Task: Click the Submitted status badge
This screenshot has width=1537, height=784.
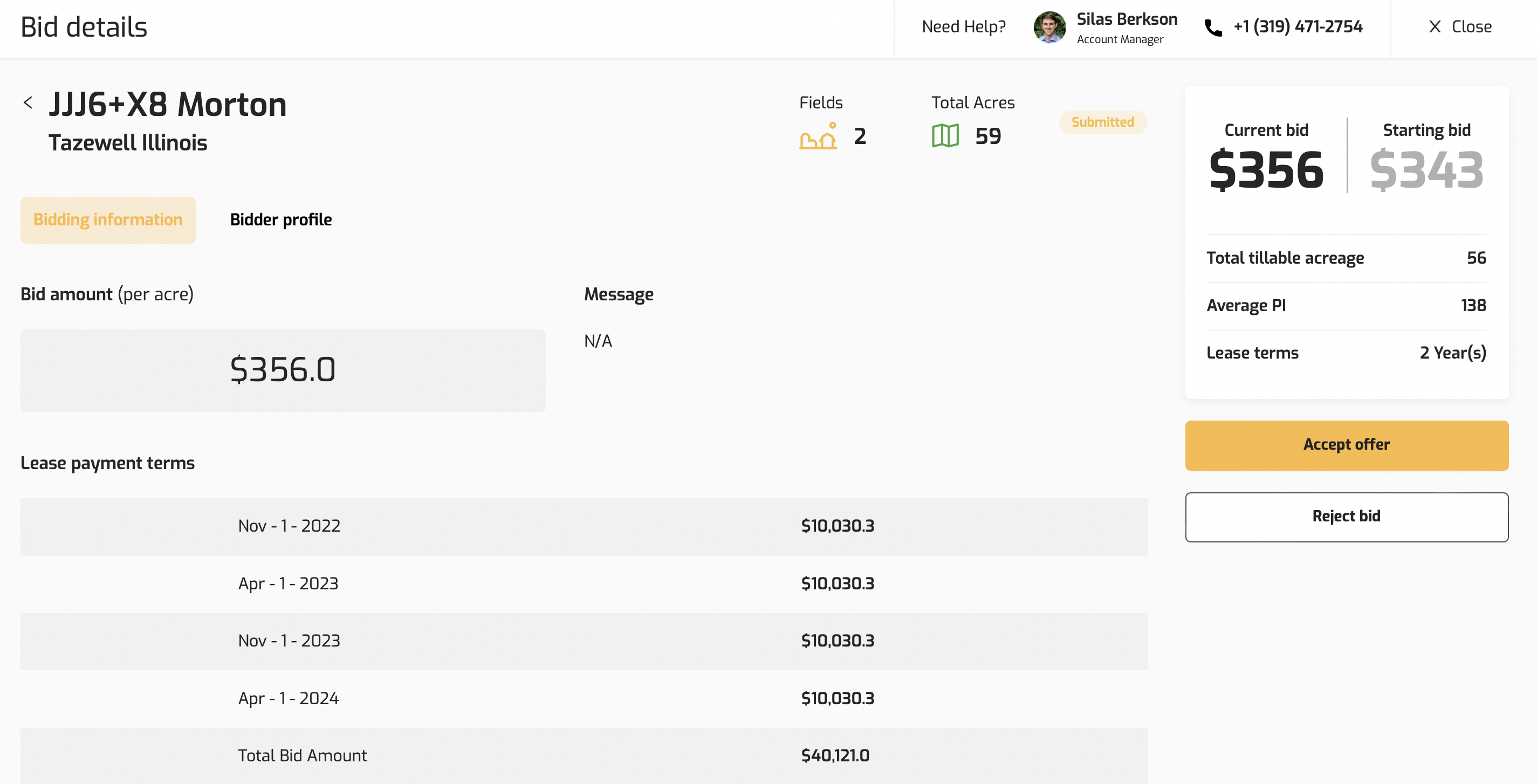Action: (x=1103, y=122)
